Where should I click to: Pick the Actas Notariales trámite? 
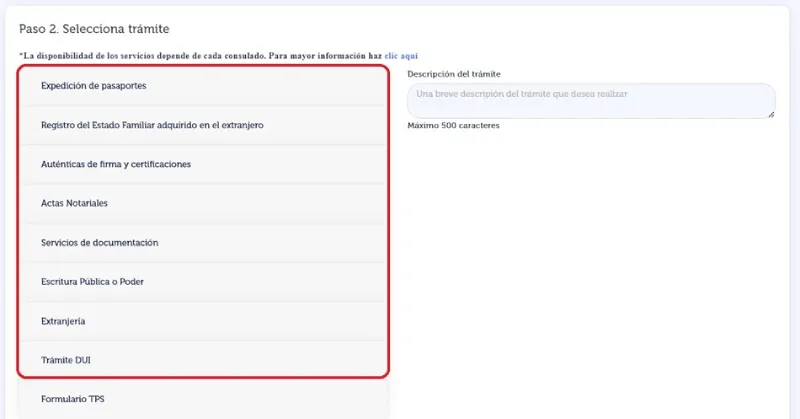[203, 203]
